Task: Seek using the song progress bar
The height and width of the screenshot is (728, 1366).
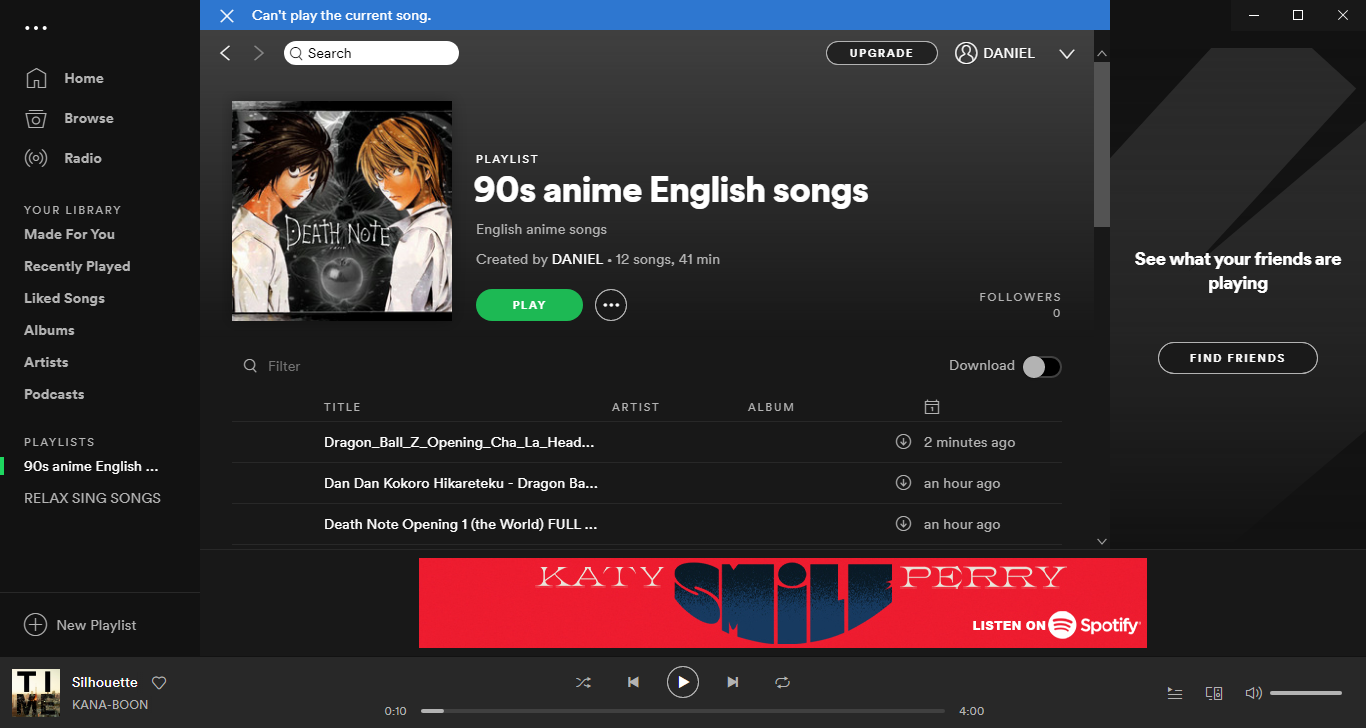Action: coord(683,711)
